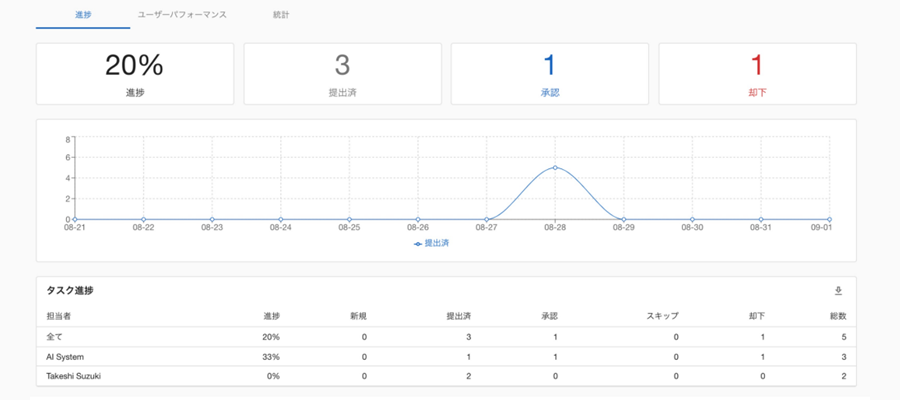Click the スキップ column header
900x400 pixels.
point(662,316)
